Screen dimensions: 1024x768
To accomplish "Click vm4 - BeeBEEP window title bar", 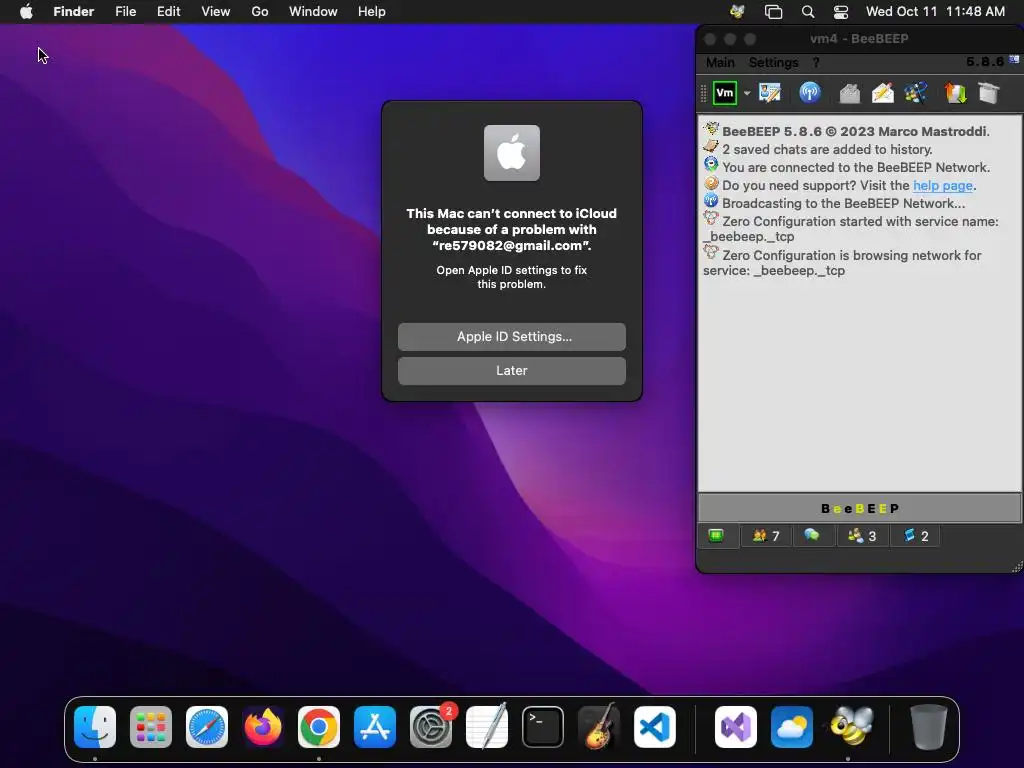I will [x=859, y=39].
